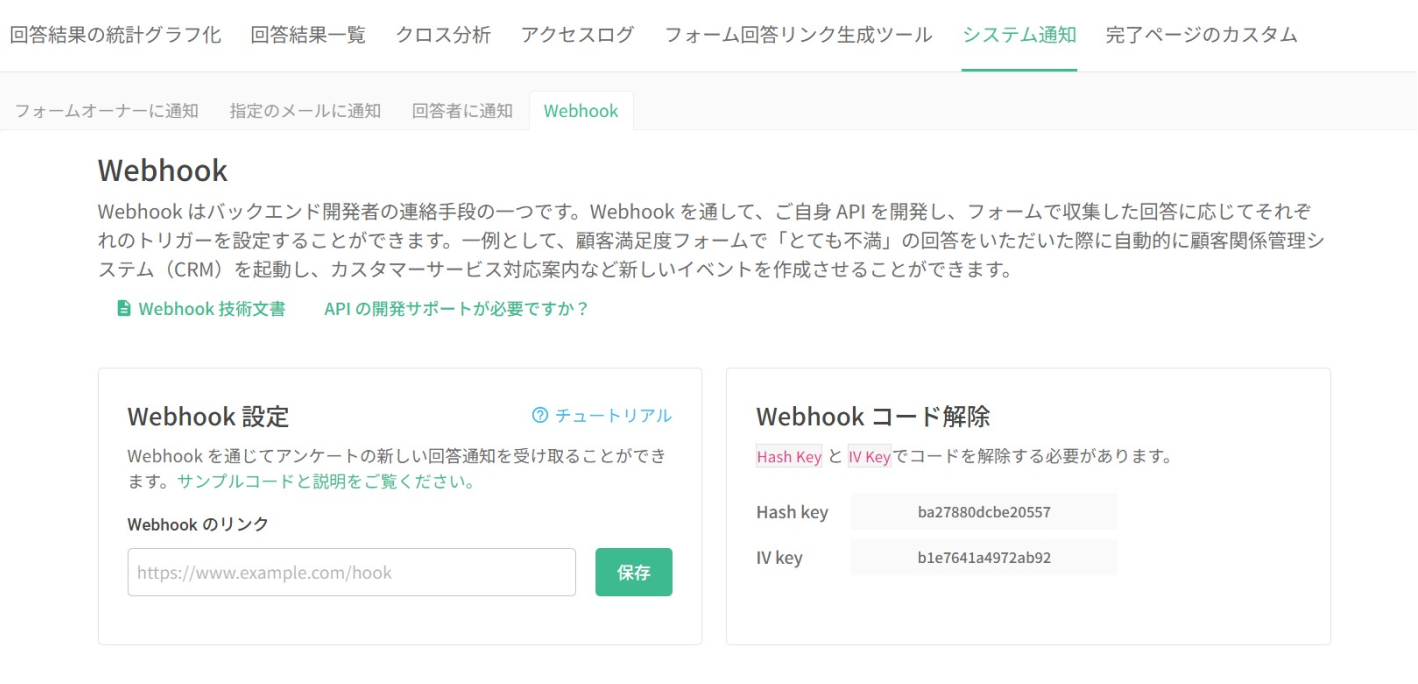
Task: Open the 完了ページのカスタム tab
Action: [1201, 35]
